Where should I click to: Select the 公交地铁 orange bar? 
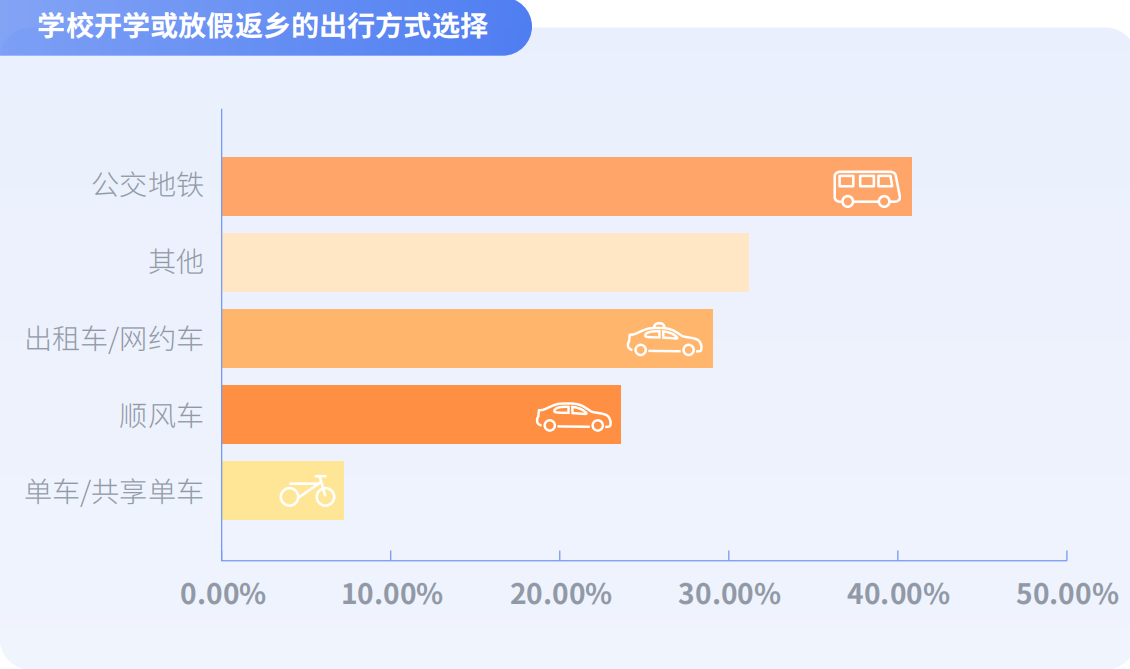[520, 187]
